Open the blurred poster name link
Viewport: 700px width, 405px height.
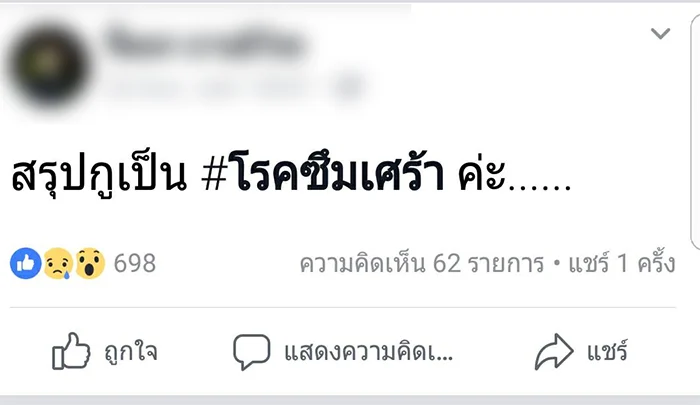pos(206,45)
